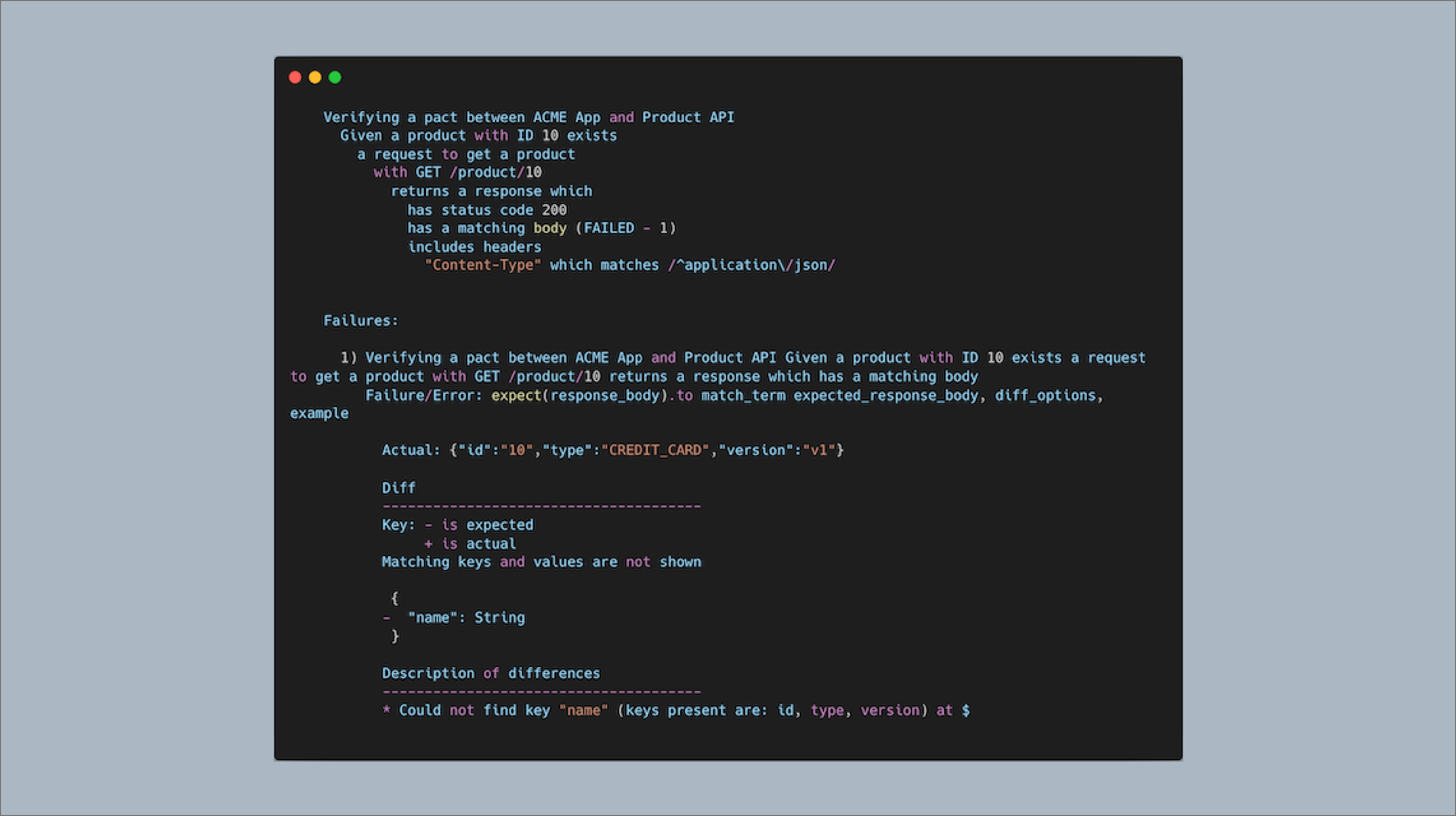Viewport: 1456px width, 816px height.
Task: Select the text 'GET /product/10'
Action: click(x=479, y=172)
